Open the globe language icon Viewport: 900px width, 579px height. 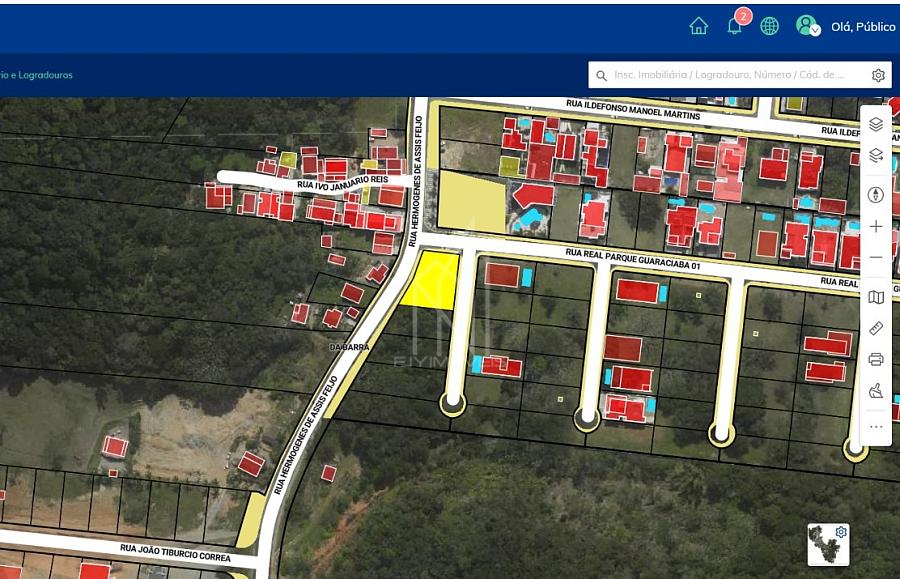tap(769, 26)
